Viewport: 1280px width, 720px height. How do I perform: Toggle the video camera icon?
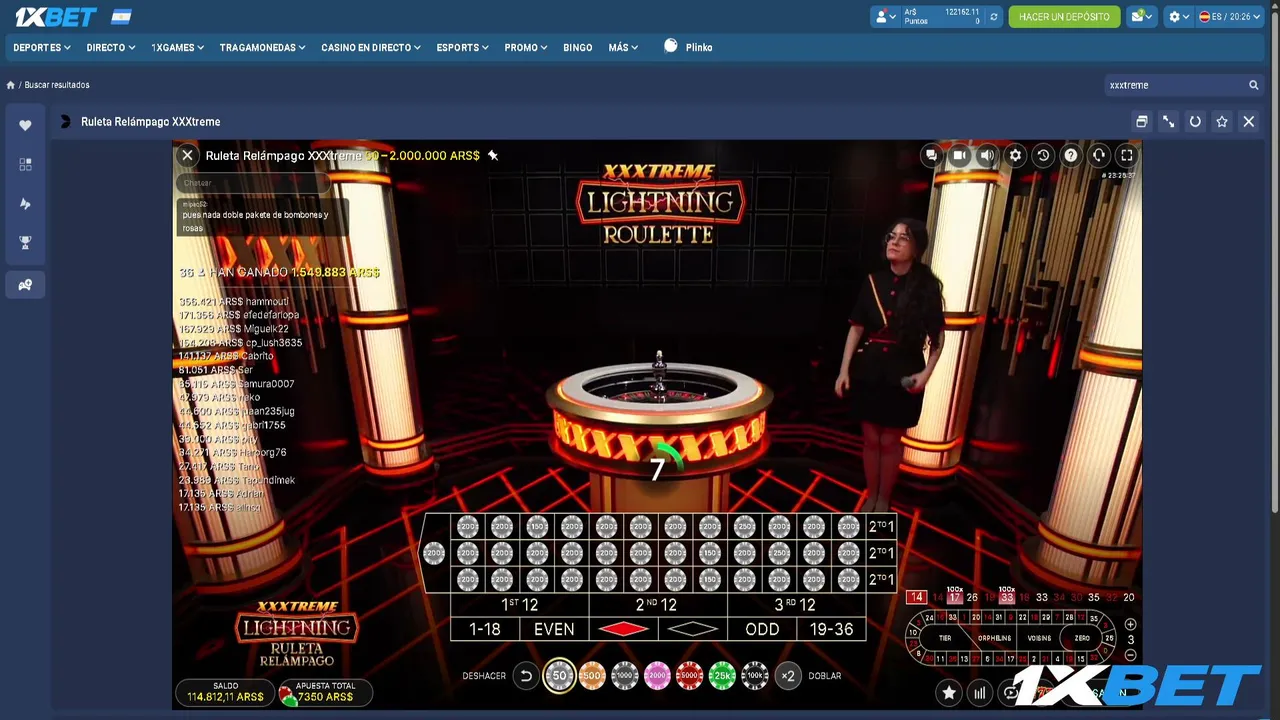[959, 155]
